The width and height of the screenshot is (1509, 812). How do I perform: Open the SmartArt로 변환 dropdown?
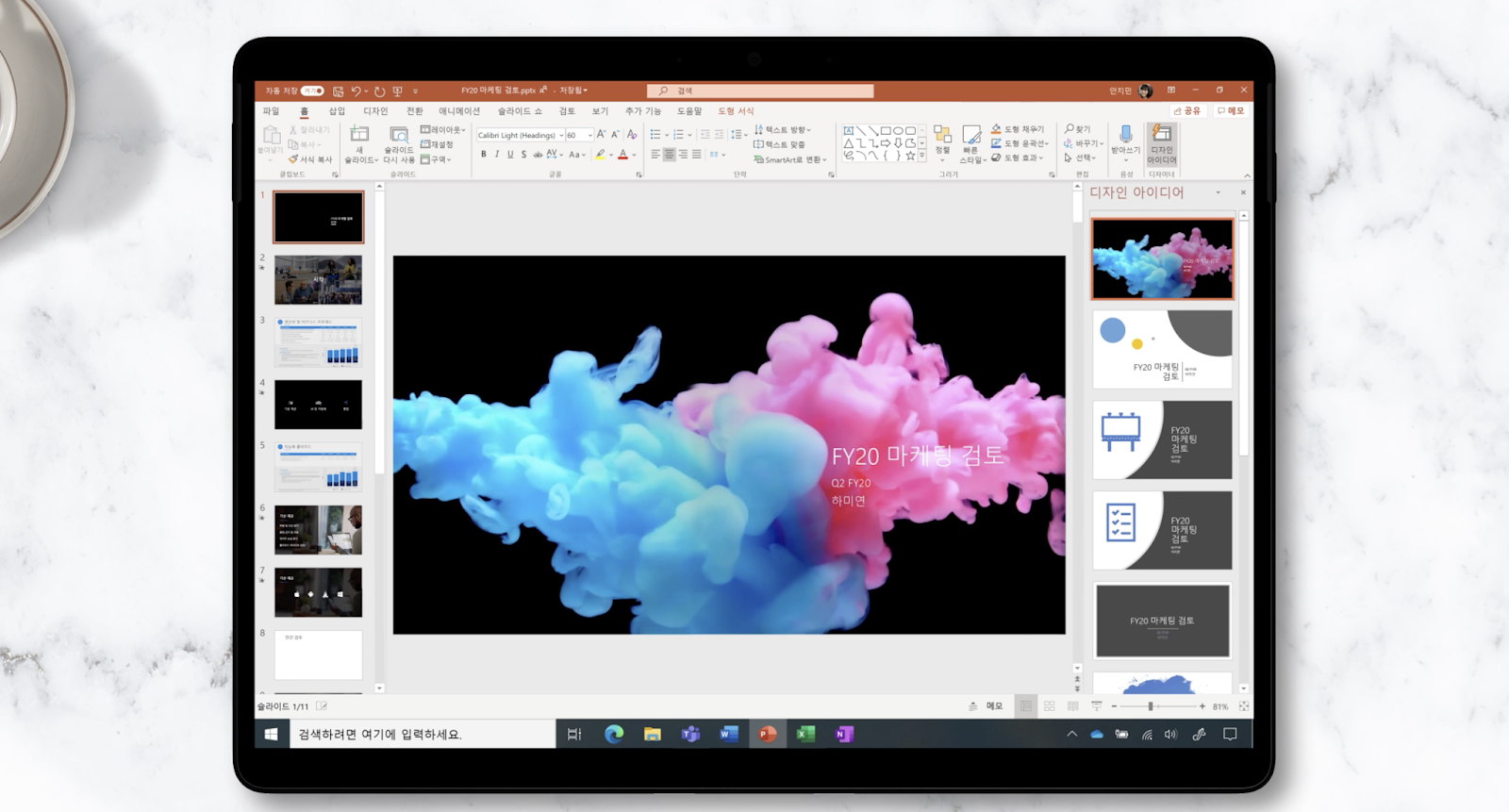click(789, 159)
